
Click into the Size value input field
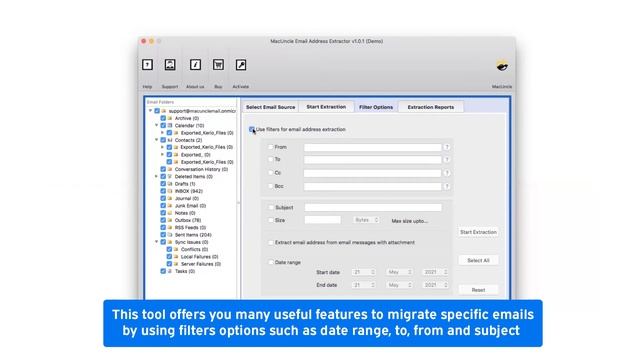click(x=322, y=220)
